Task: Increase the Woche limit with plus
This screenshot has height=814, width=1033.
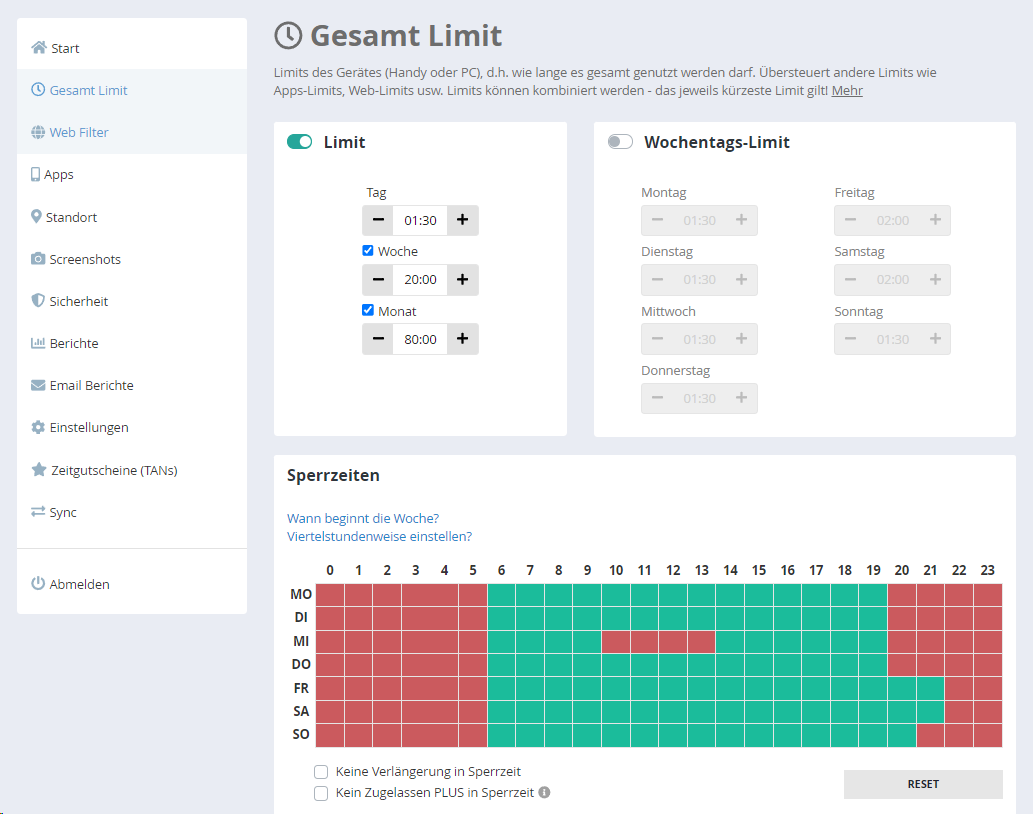Action: [462, 279]
